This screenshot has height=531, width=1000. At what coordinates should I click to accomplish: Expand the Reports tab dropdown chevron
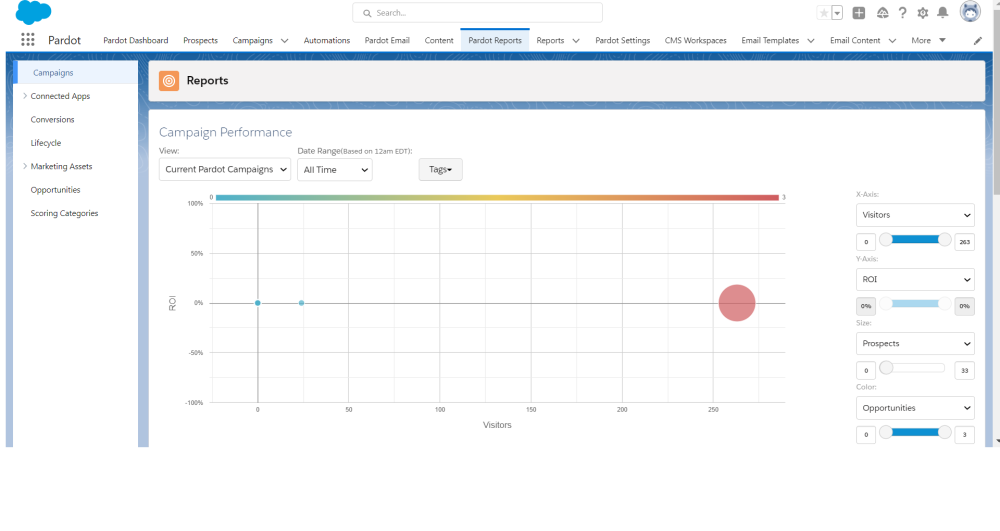tap(576, 41)
